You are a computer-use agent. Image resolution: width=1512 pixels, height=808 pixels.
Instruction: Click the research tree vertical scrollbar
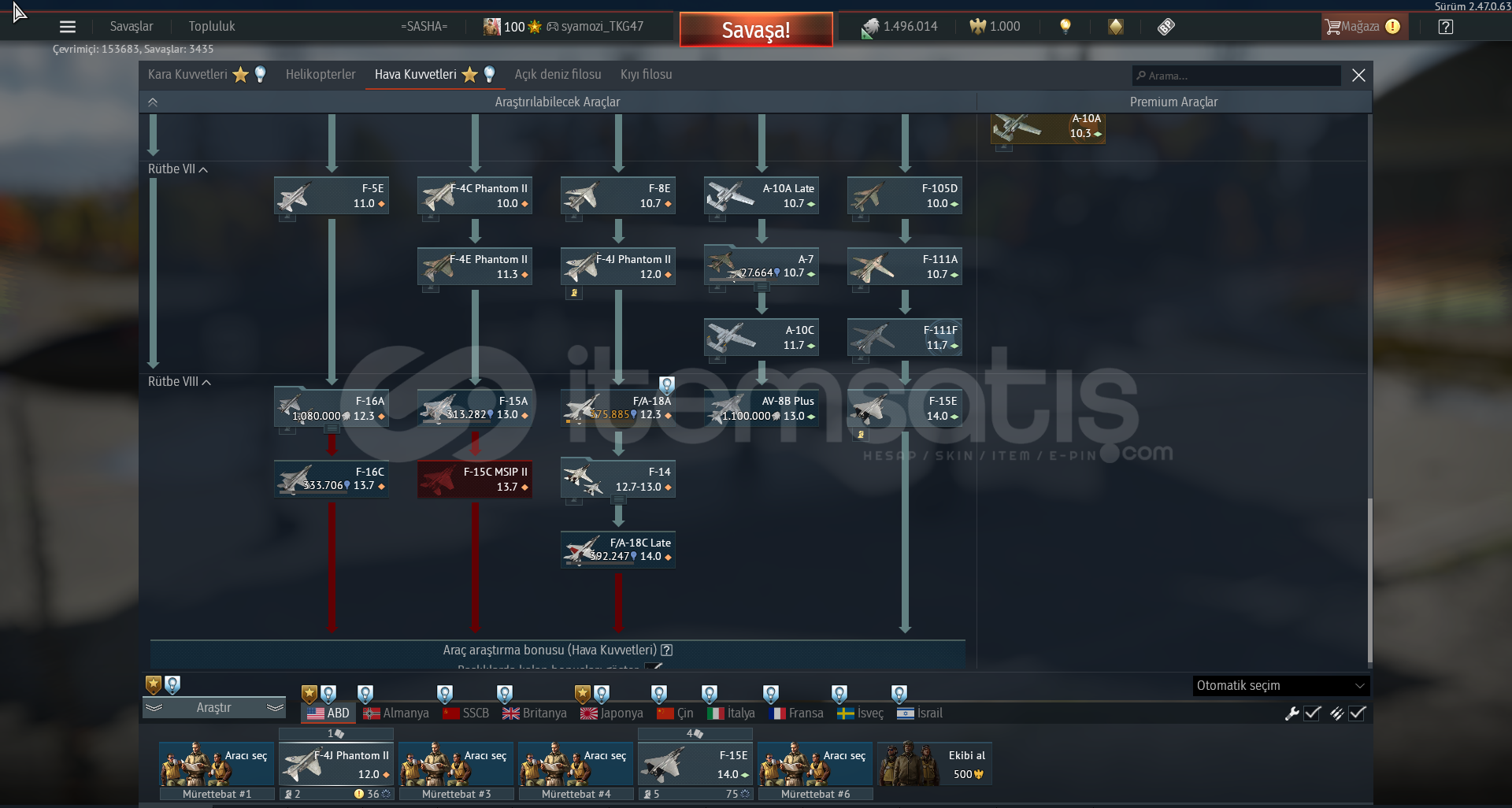click(1370, 580)
